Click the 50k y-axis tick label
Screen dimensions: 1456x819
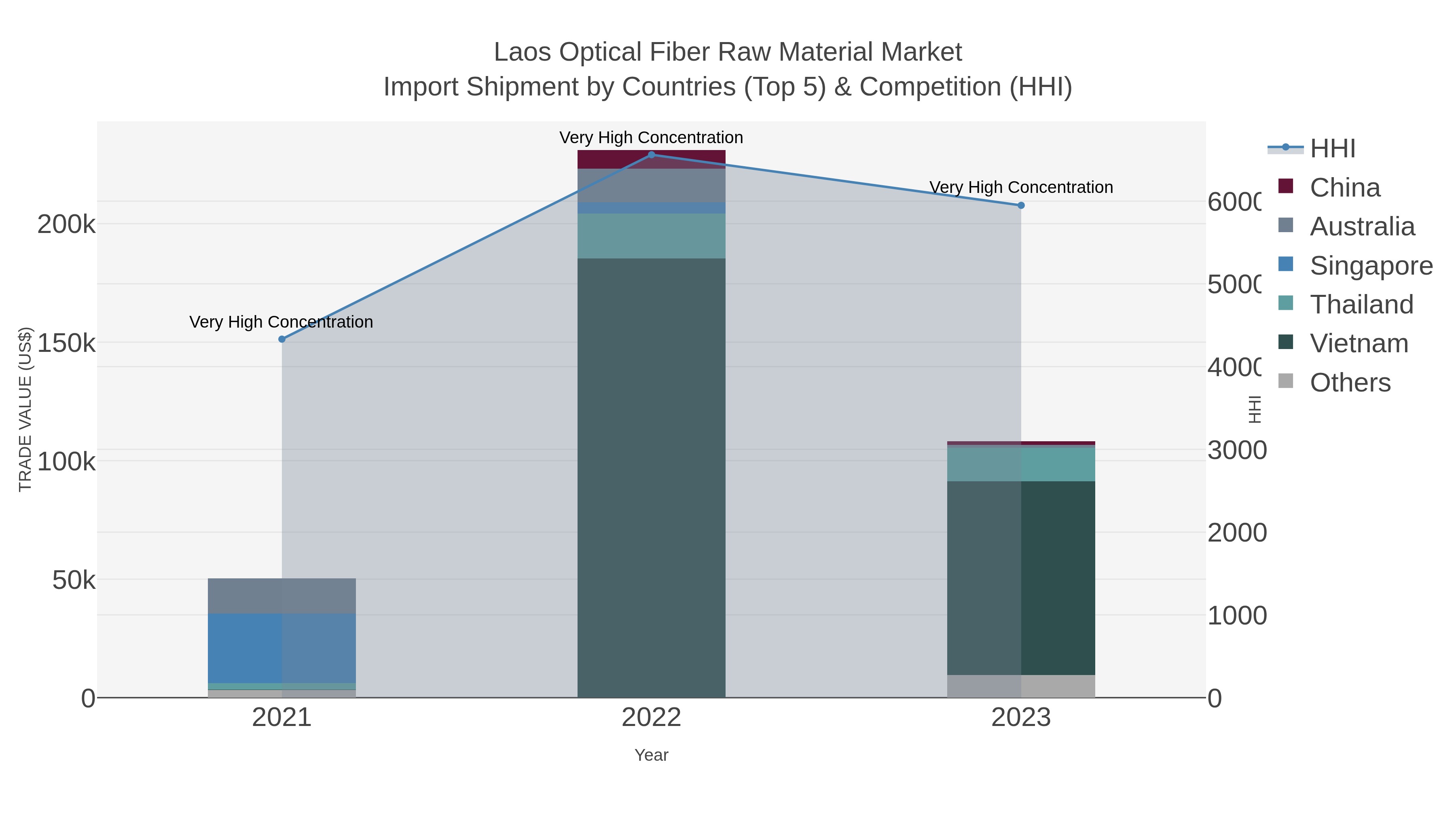[x=74, y=580]
